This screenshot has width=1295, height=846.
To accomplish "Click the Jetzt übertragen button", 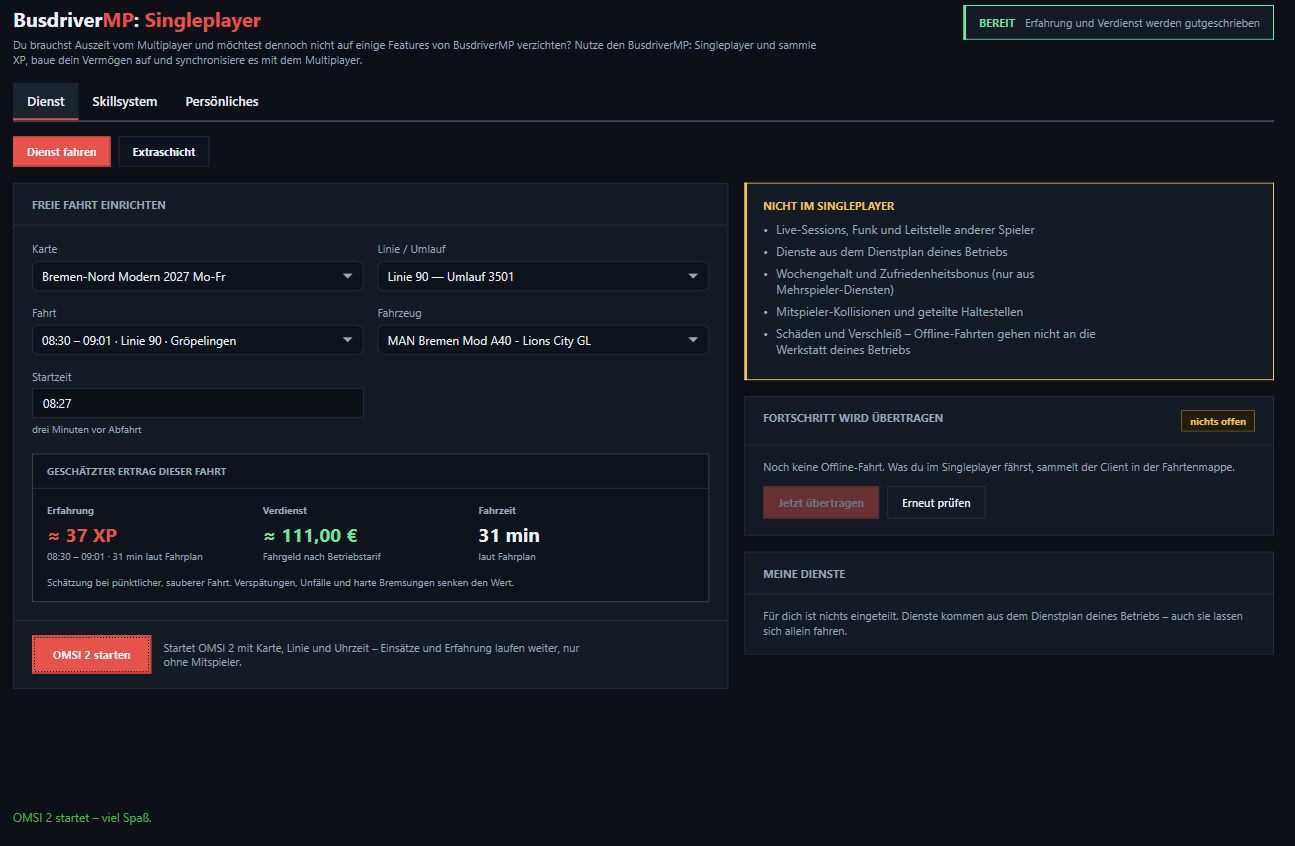I will (821, 503).
